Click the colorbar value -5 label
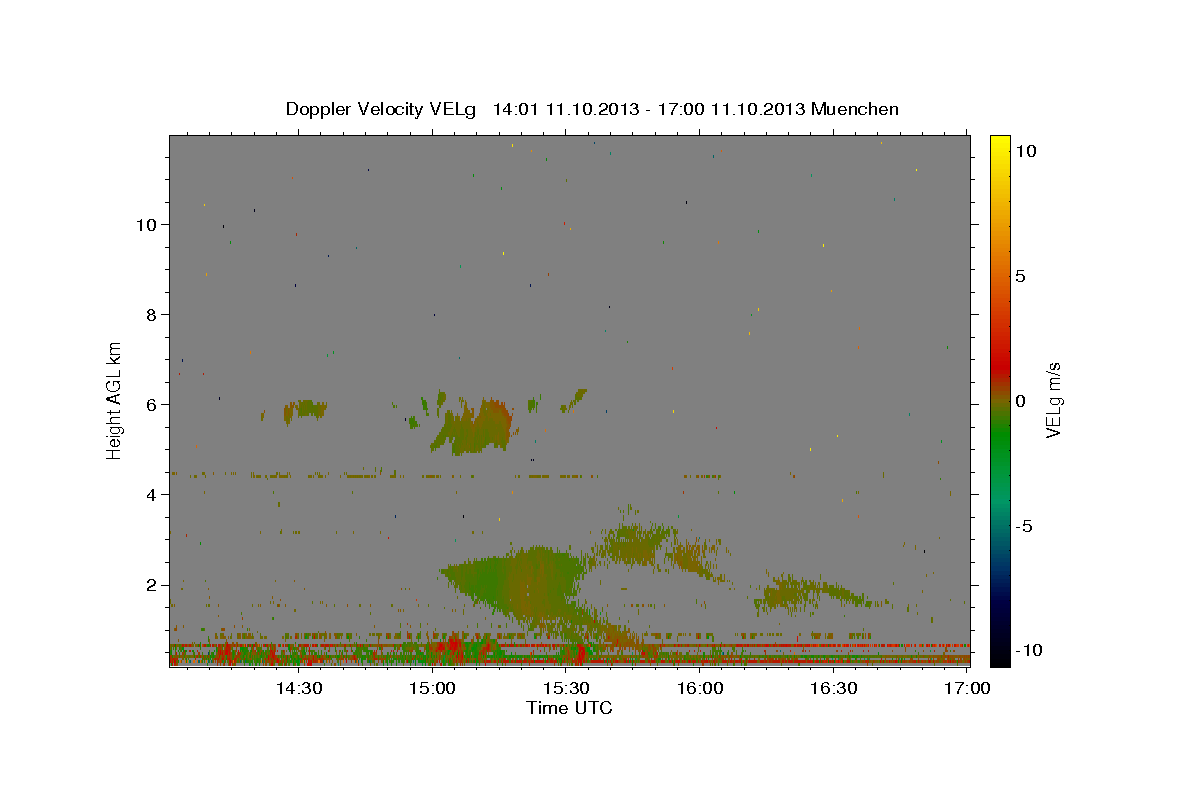The height and width of the screenshot is (800, 1200). tap(1023, 525)
